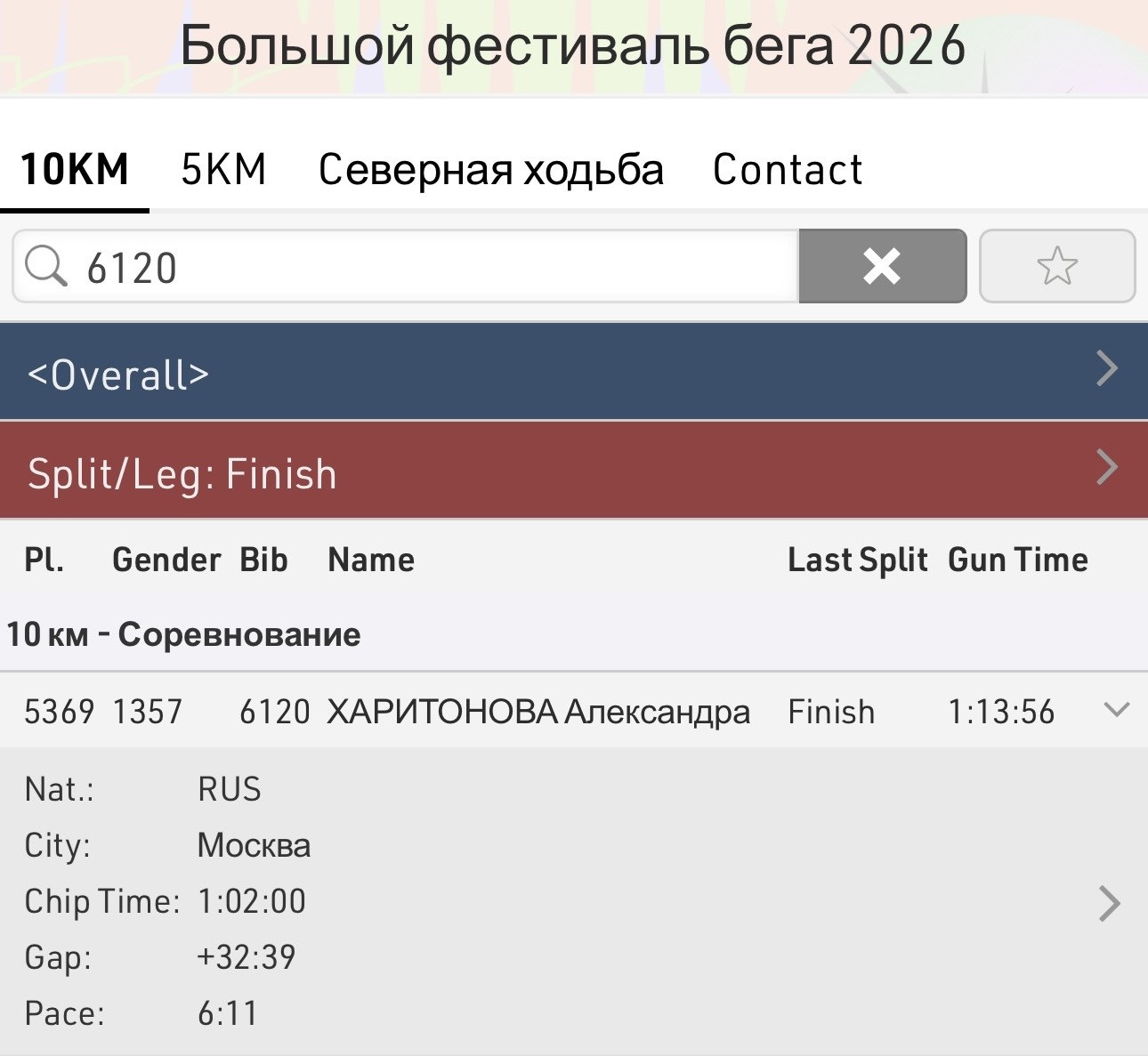Click the magnifying glass search icon
Image resolution: width=1148 pixels, height=1056 pixels.
pos(46,267)
